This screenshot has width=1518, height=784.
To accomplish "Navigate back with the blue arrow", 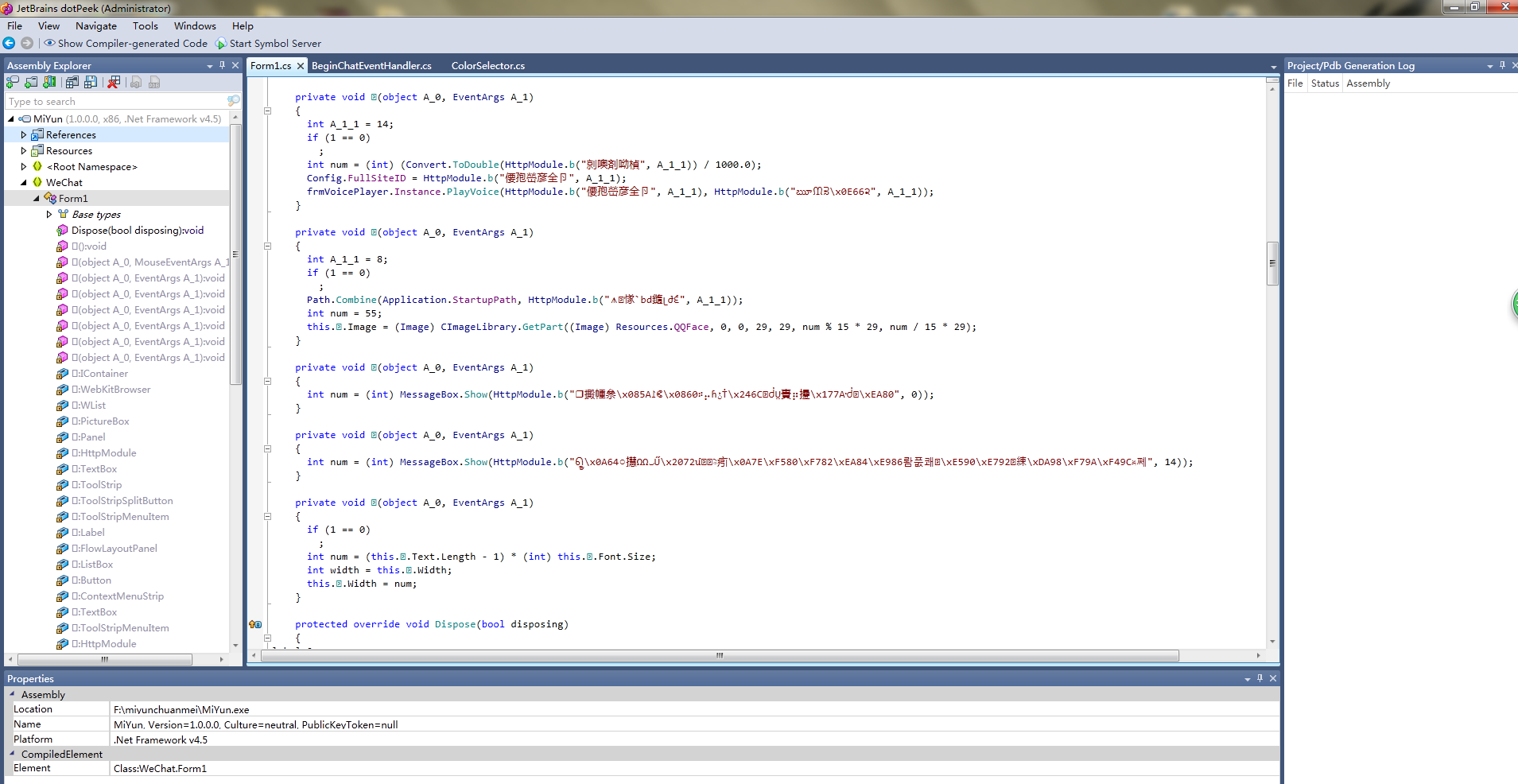I will click(x=10, y=43).
